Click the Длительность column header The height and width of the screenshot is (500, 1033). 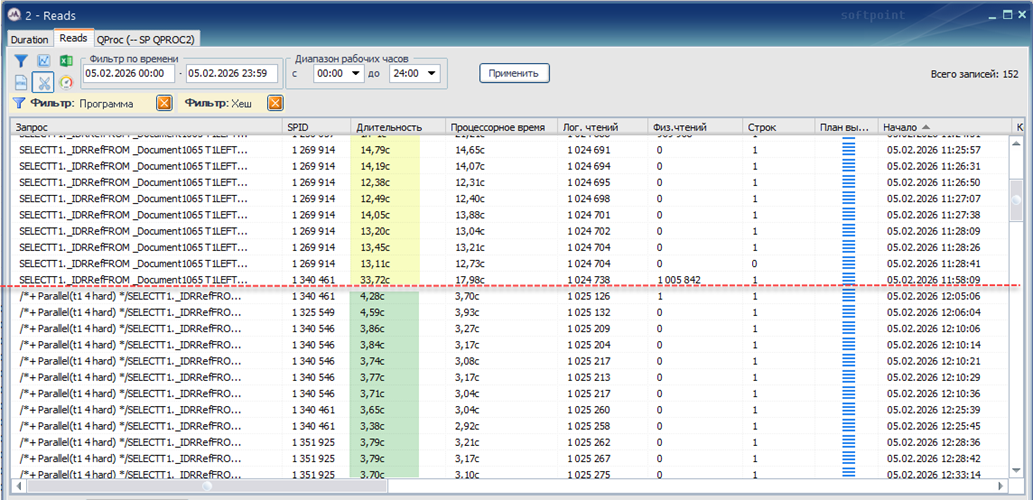coord(389,127)
